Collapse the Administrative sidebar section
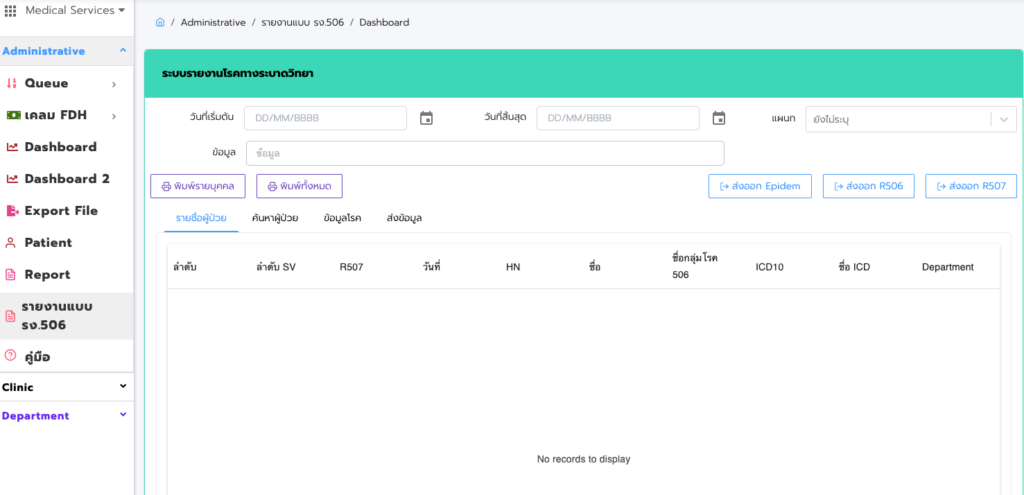This screenshot has width=1024, height=495. pos(123,51)
